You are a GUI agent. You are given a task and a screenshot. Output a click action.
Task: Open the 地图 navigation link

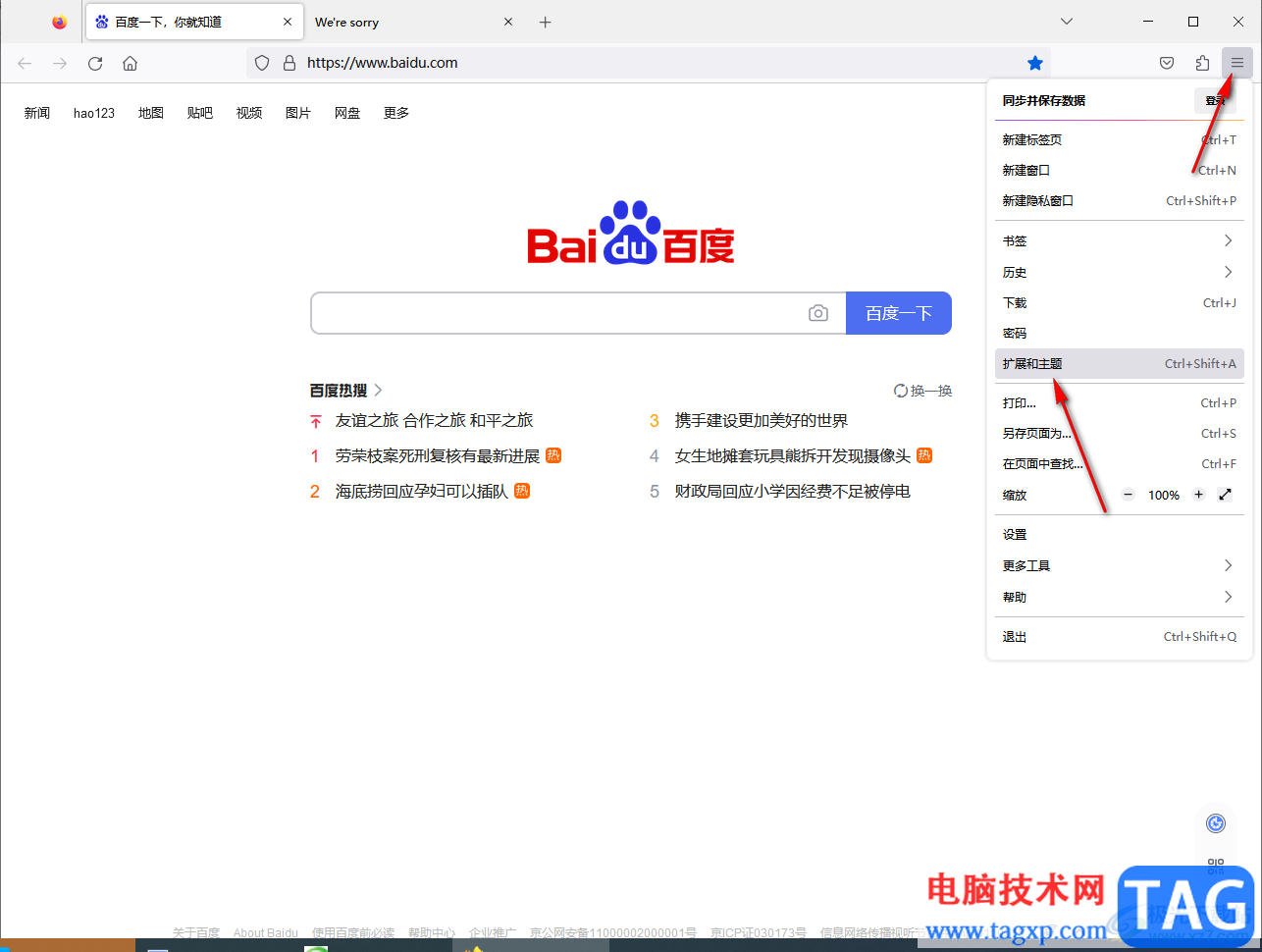click(x=151, y=113)
